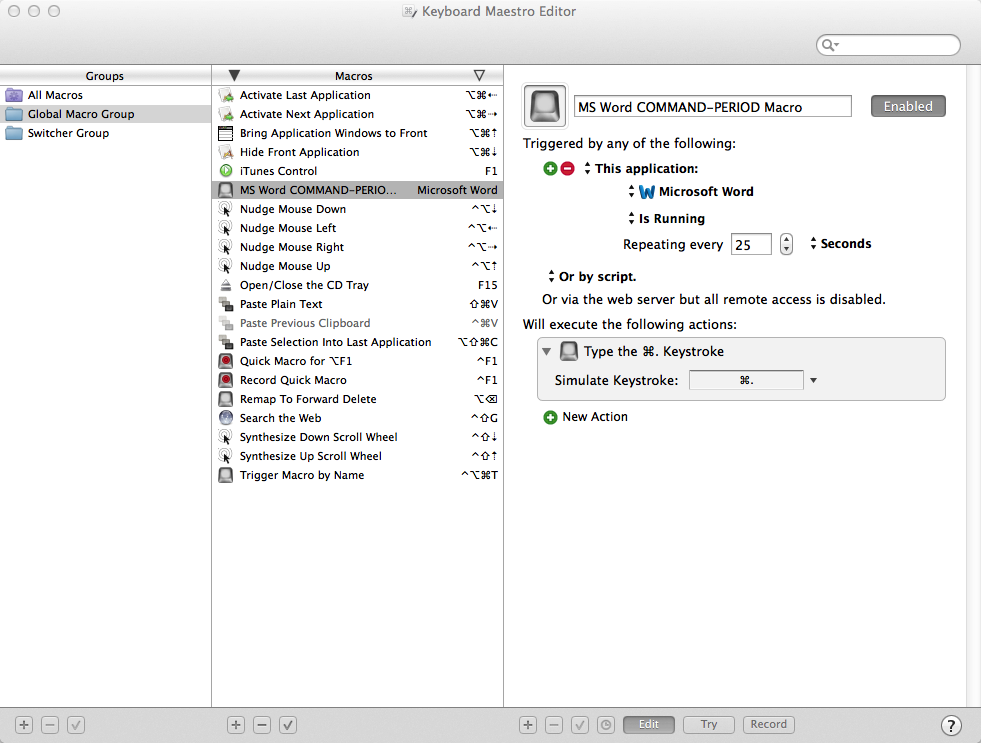Viewport: 981px width, 743px height.
Task: Click the outlined triangle in Macros header
Action: (x=479, y=75)
